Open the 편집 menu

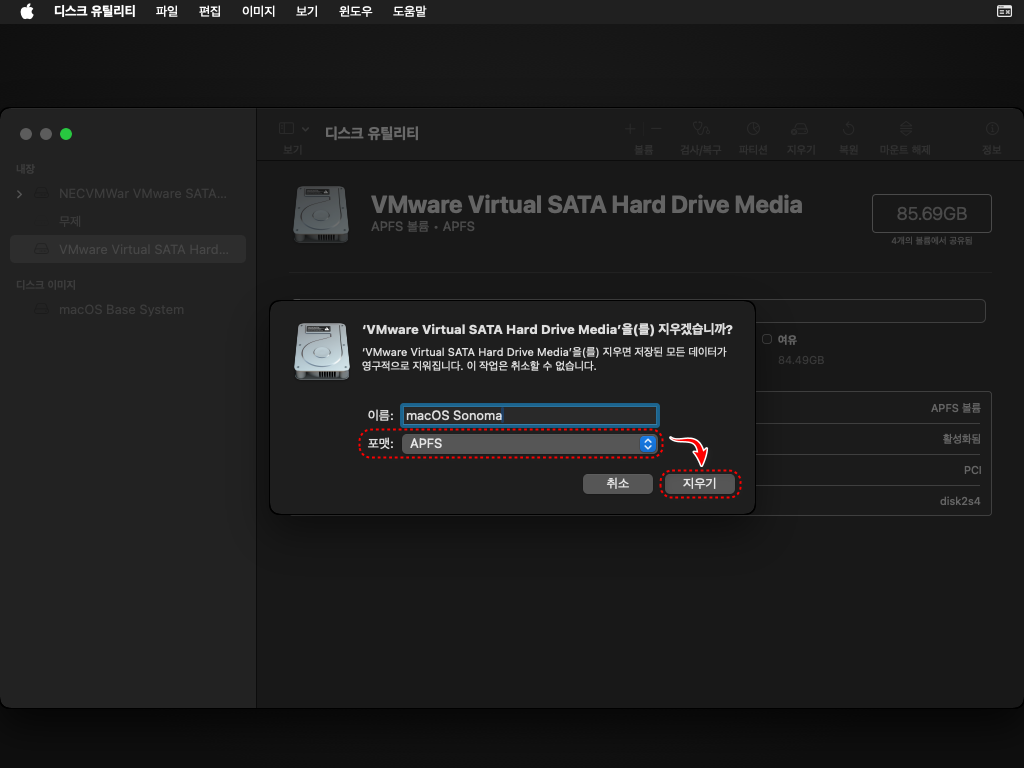pyautogui.click(x=210, y=11)
